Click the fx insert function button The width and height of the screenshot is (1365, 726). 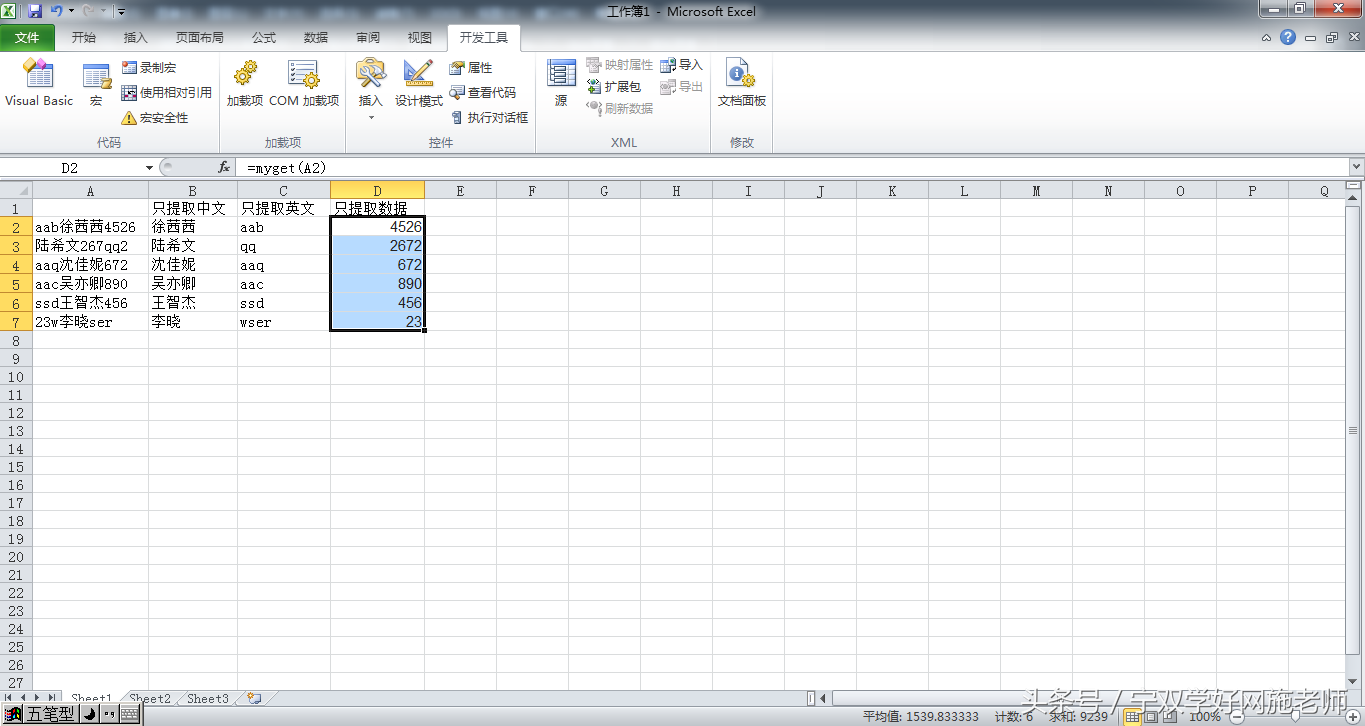pos(224,168)
